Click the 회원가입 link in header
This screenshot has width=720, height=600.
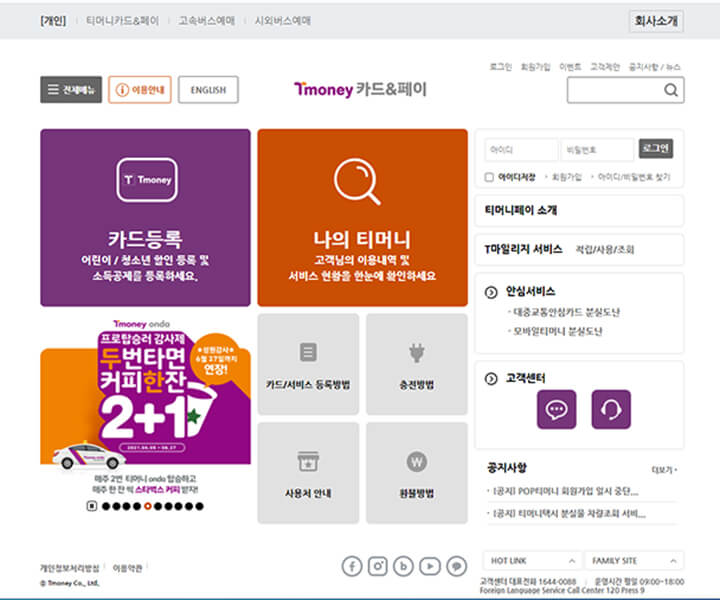pos(535,67)
